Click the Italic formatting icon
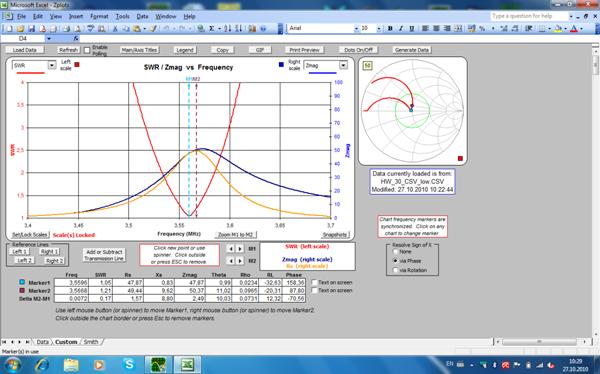 (x=401, y=28)
